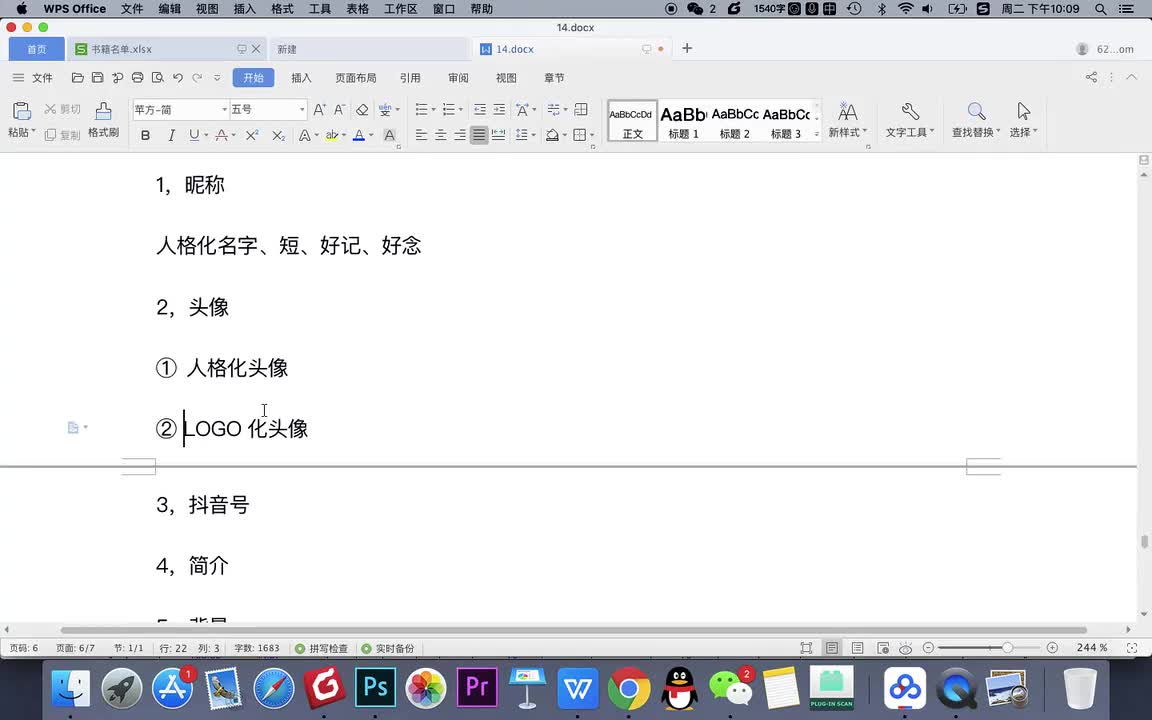Align text right
1152x720 pixels.
[459, 135]
